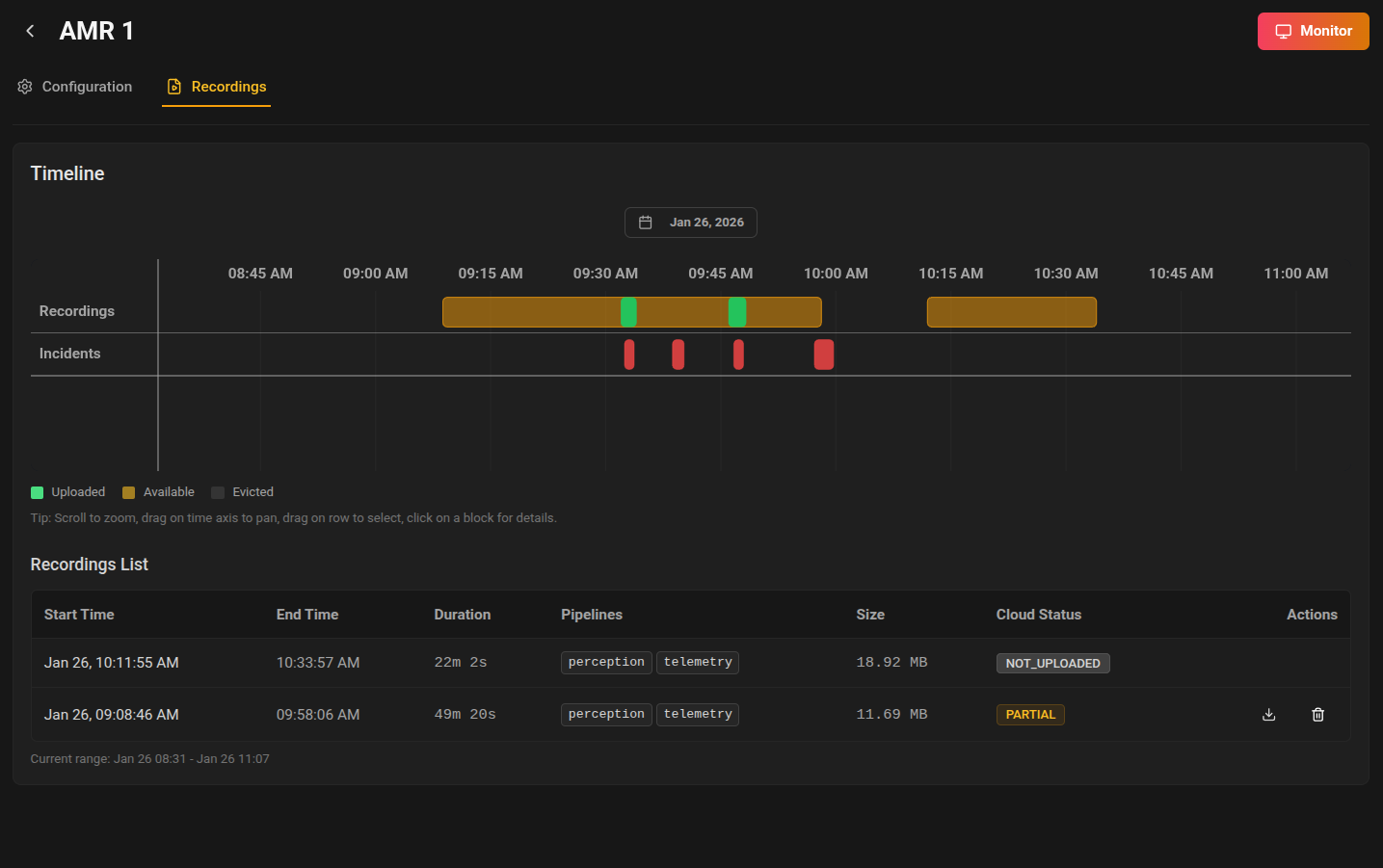The height and width of the screenshot is (868, 1383).
Task: Select the row starting Jan 26, 09:08:46 AM
Action: [x=690, y=715]
